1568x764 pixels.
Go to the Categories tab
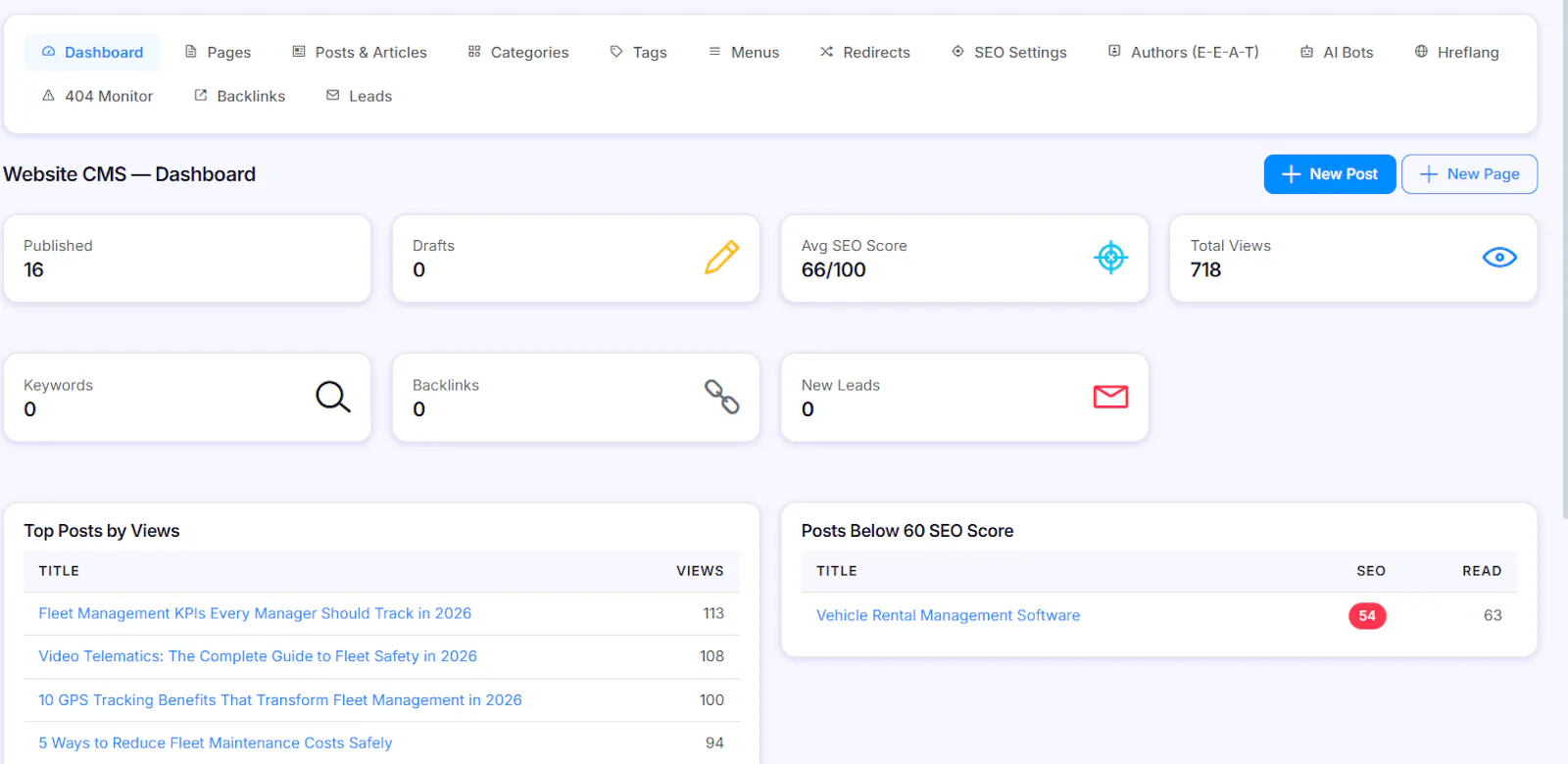518,52
